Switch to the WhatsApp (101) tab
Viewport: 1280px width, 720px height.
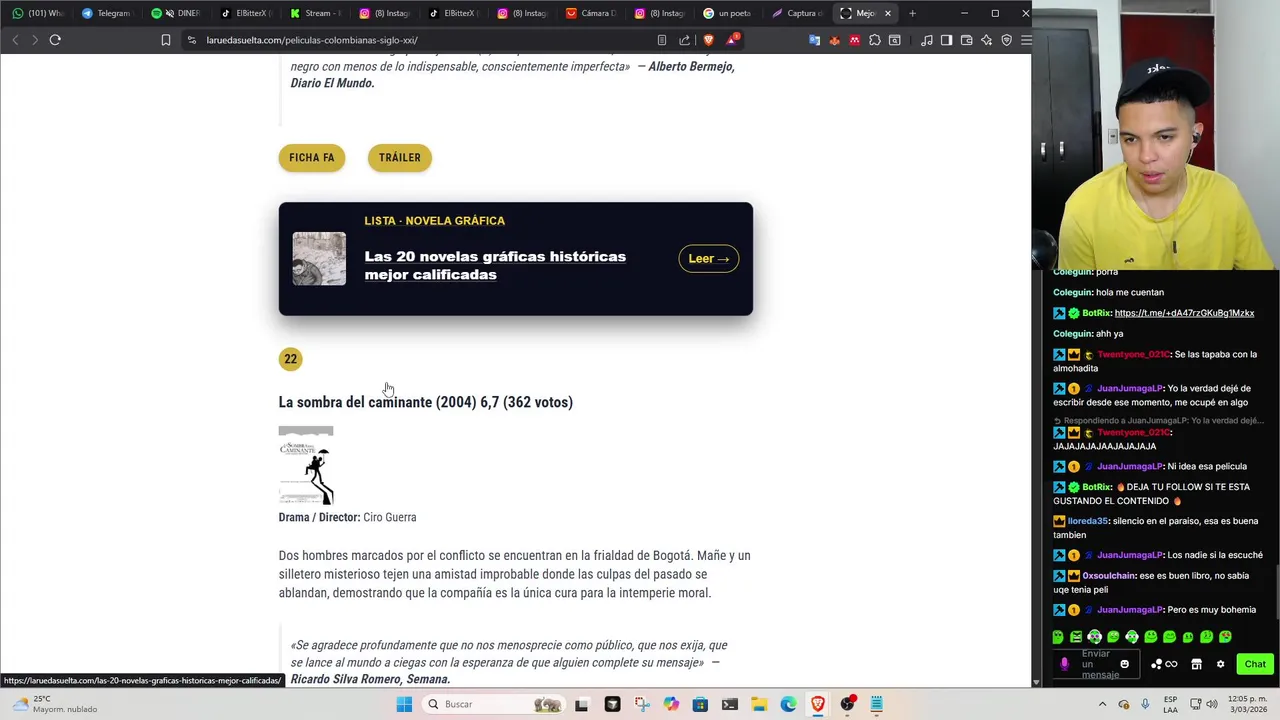pyautogui.click(x=37, y=13)
